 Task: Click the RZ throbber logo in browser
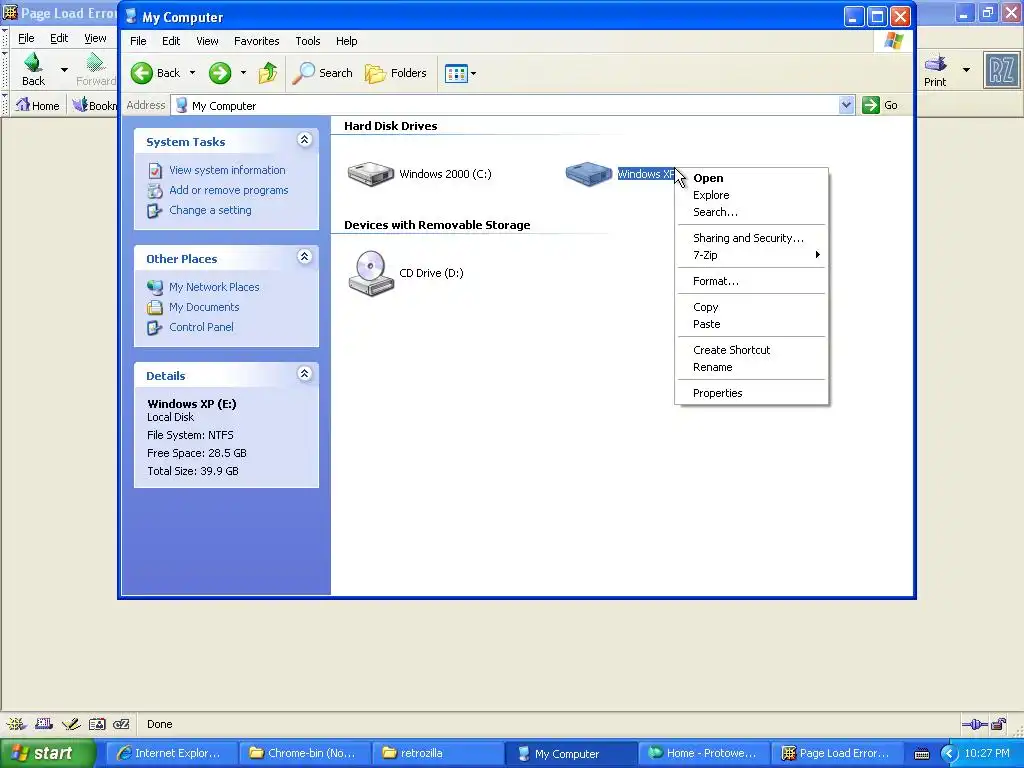click(1001, 71)
